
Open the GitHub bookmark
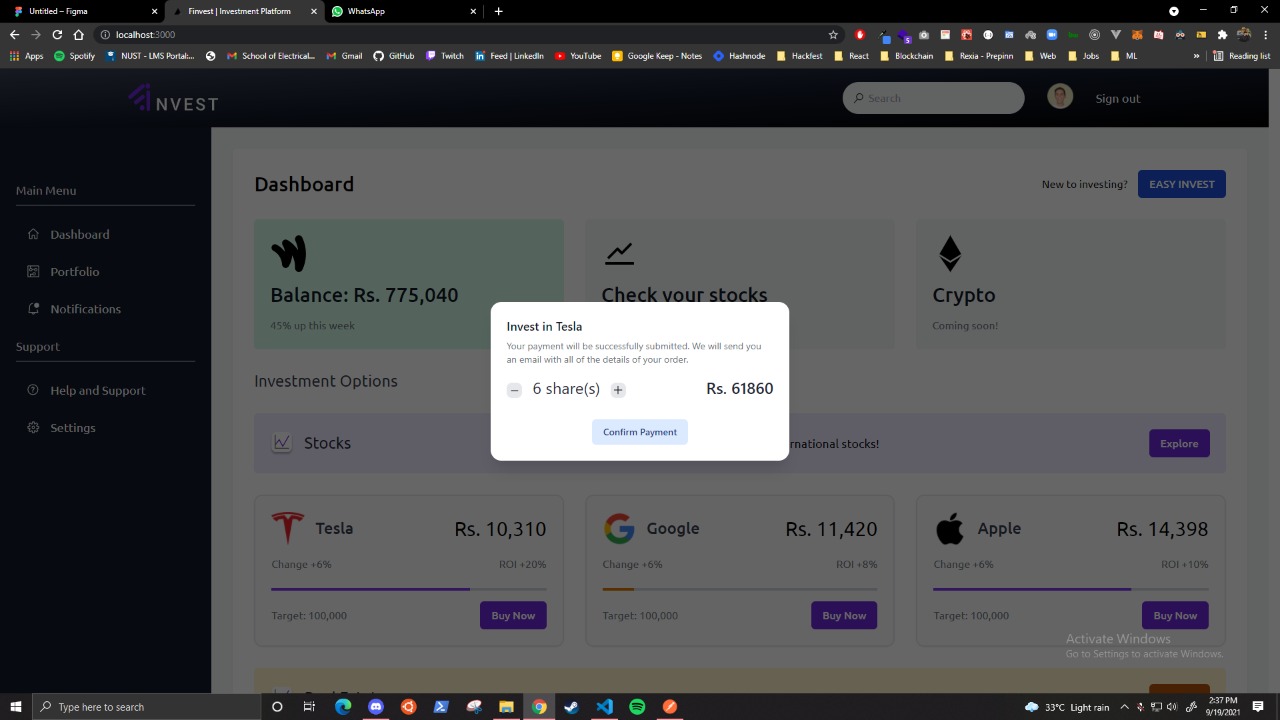(x=394, y=56)
